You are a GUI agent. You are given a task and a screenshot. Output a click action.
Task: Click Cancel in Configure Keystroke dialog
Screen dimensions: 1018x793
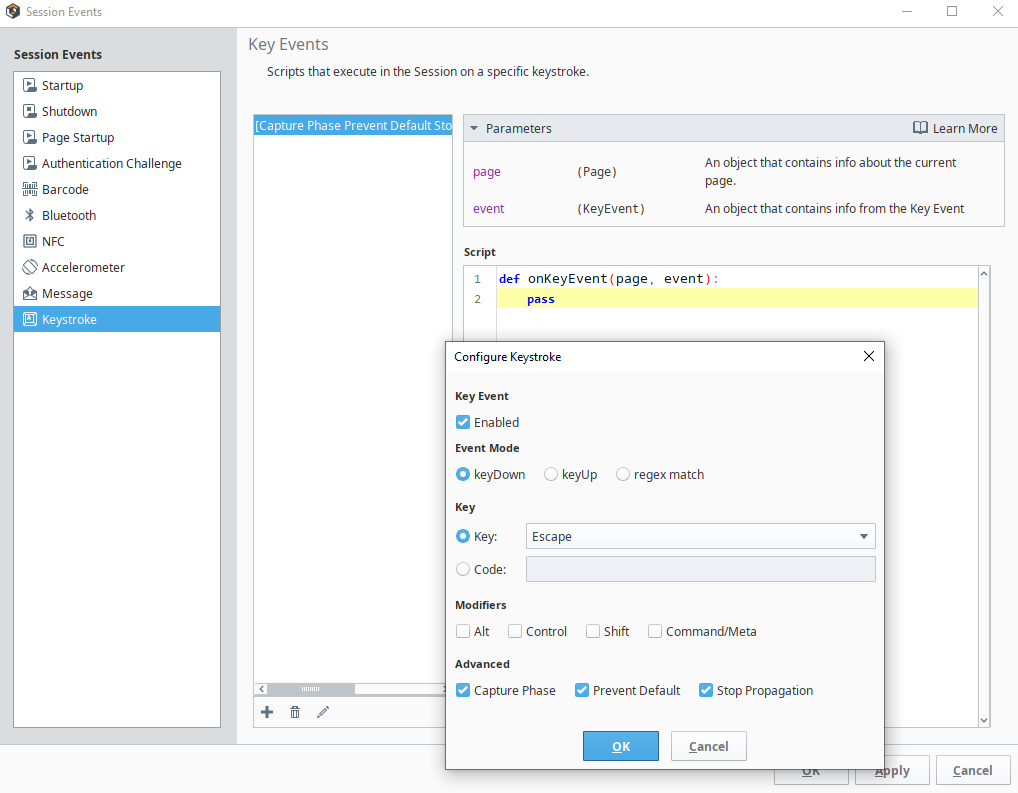click(x=708, y=746)
